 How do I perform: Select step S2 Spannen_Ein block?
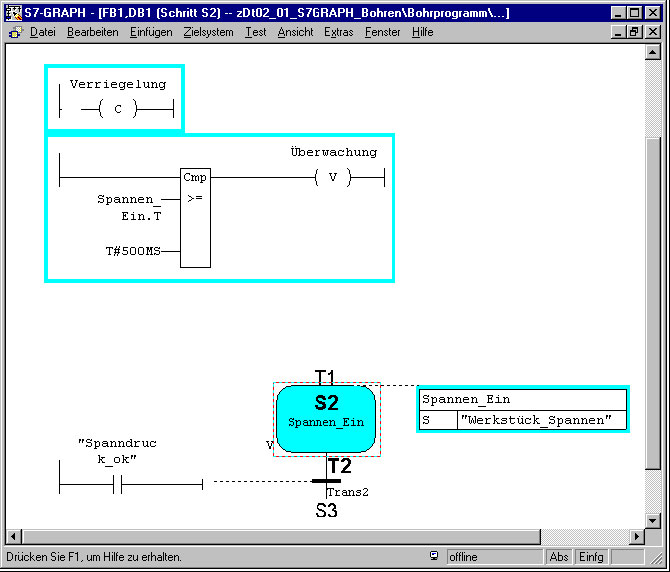click(326, 420)
